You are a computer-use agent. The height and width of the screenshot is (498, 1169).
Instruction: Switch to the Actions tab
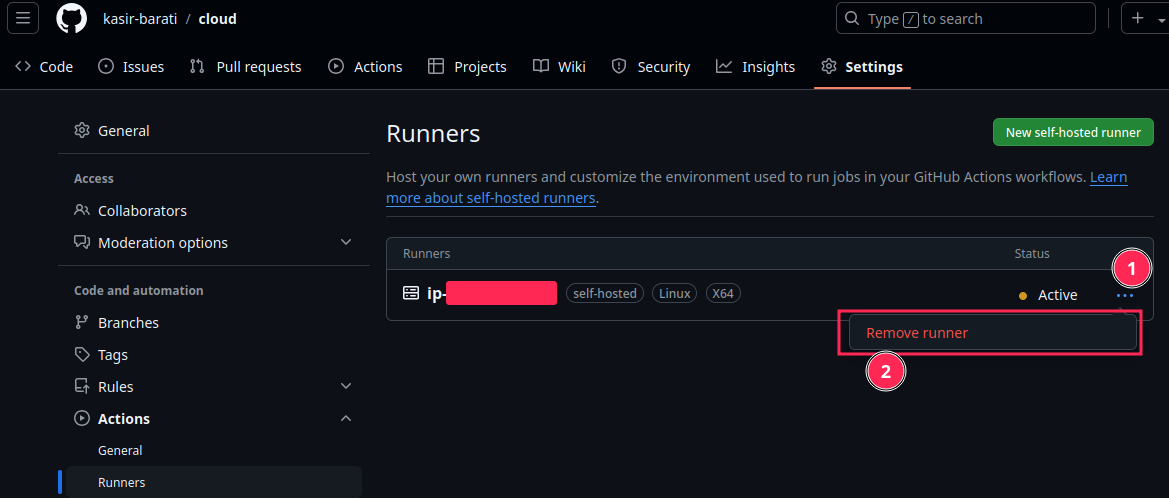click(365, 66)
